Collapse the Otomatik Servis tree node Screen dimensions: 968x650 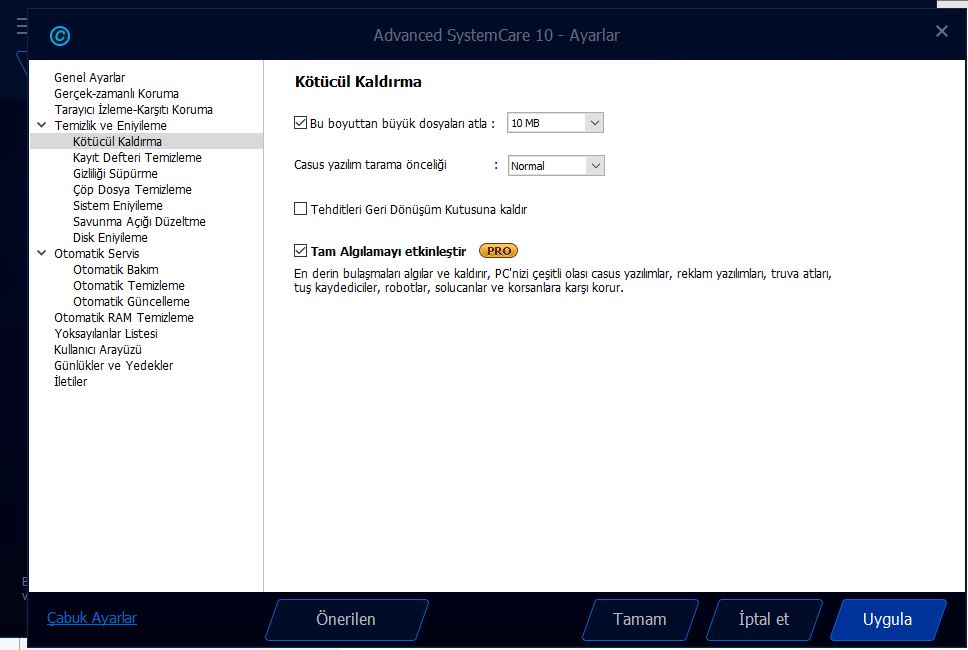point(41,253)
